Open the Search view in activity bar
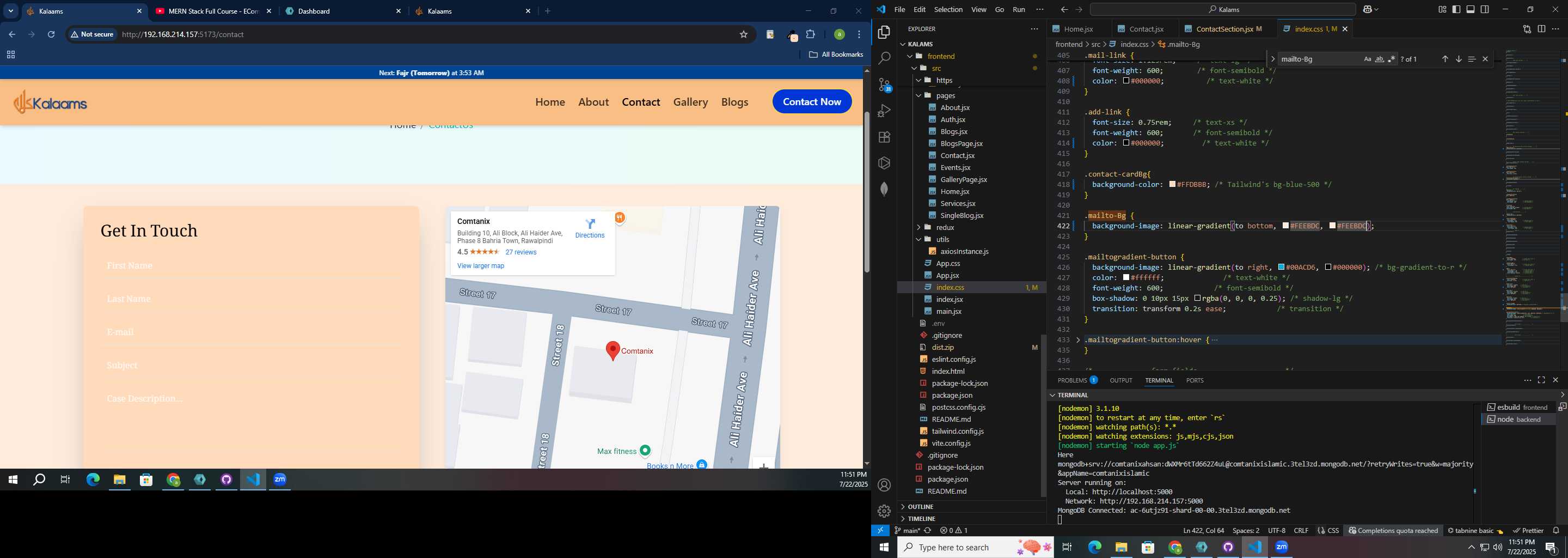This screenshot has height=558, width=1568. pyautogui.click(x=884, y=58)
